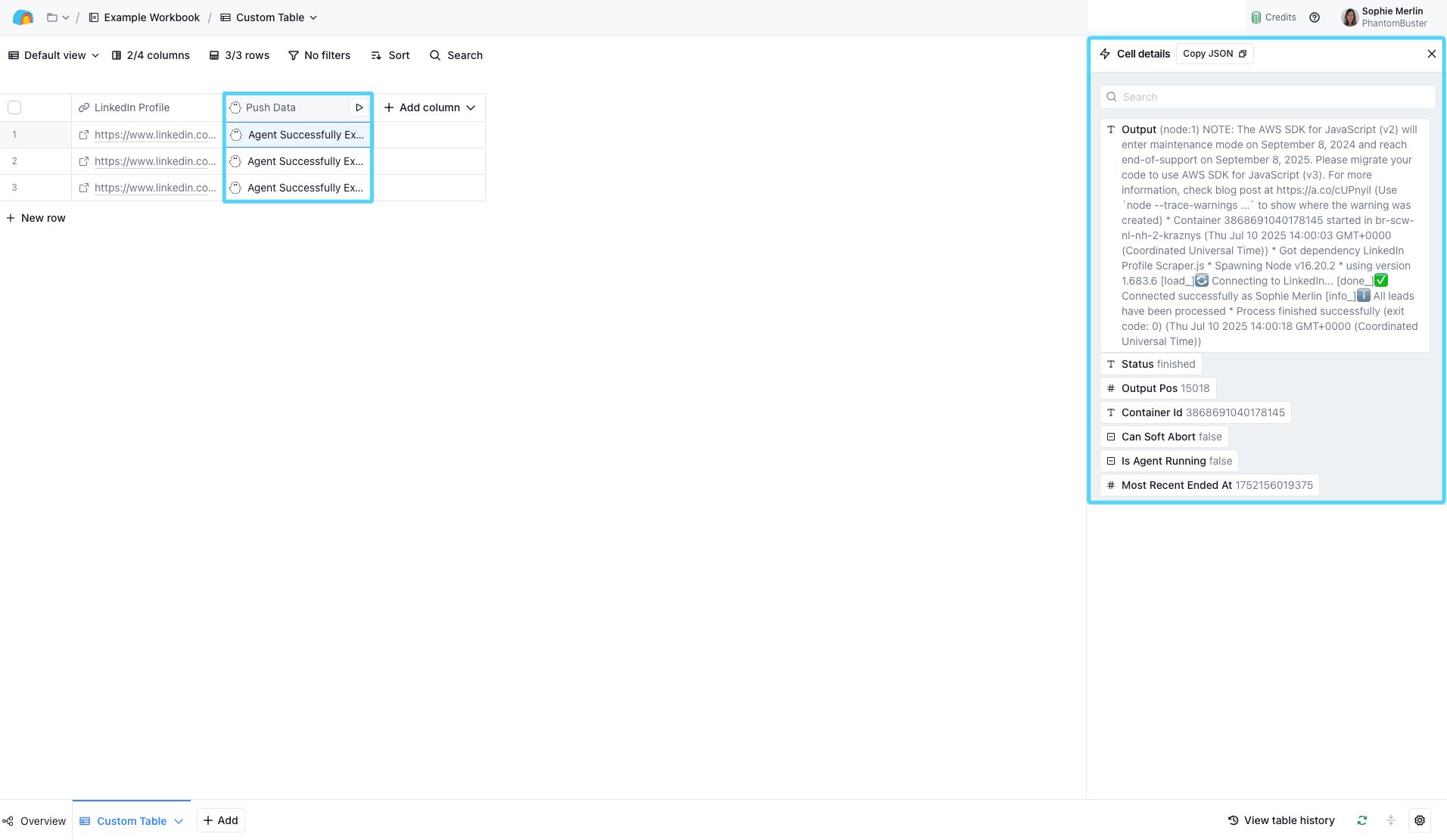Click the PhantomBuster icon in row 3 cell

pyautogui.click(x=235, y=188)
